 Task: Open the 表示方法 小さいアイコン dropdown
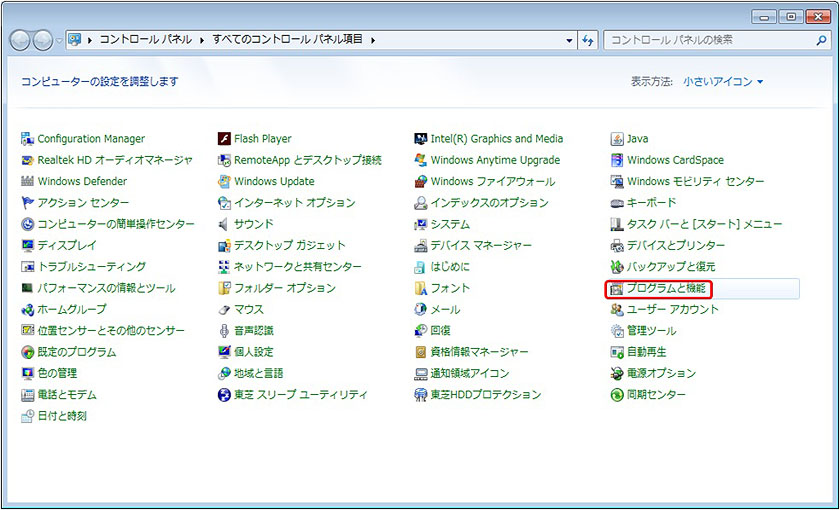(x=723, y=82)
